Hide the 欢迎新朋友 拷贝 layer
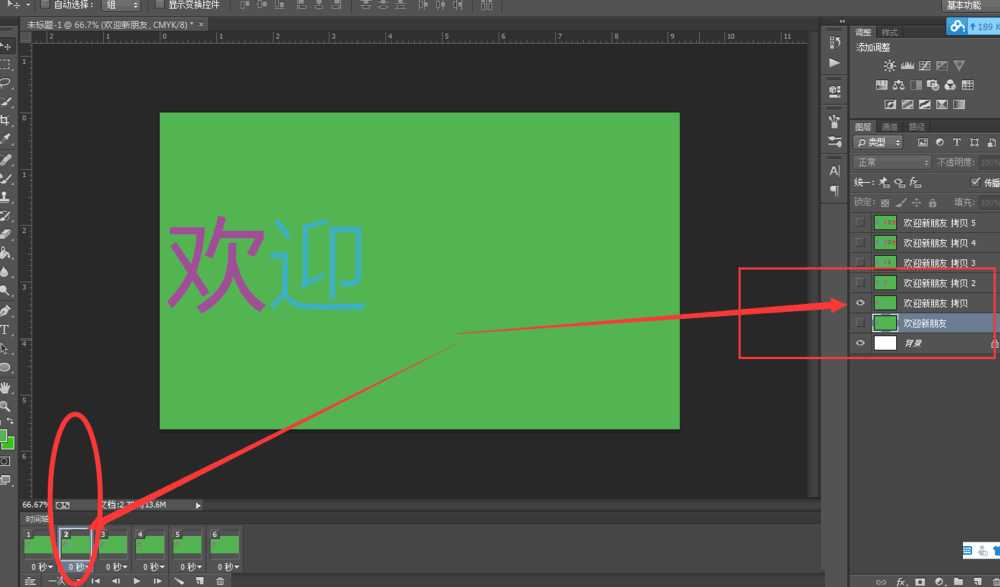 point(860,302)
